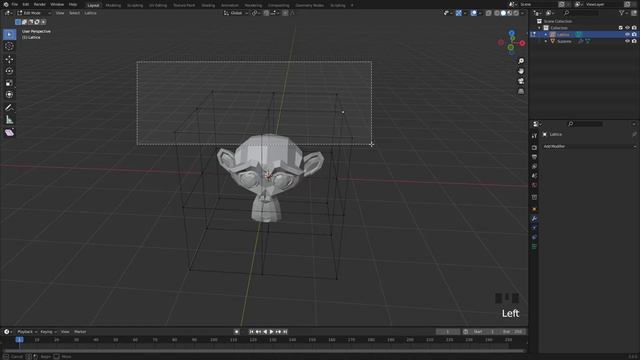640x360 pixels.
Task: Toggle X-ray display in viewport header
Action: (x=489, y=13)
